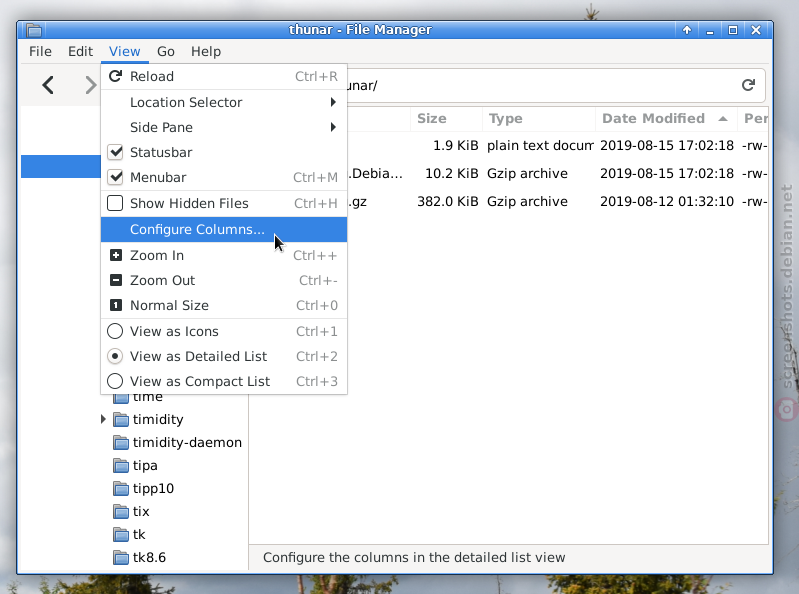Viewport: 799px width, 594px height.
Task: Click the reload icon in the location bar
Action: pos(748,85)
